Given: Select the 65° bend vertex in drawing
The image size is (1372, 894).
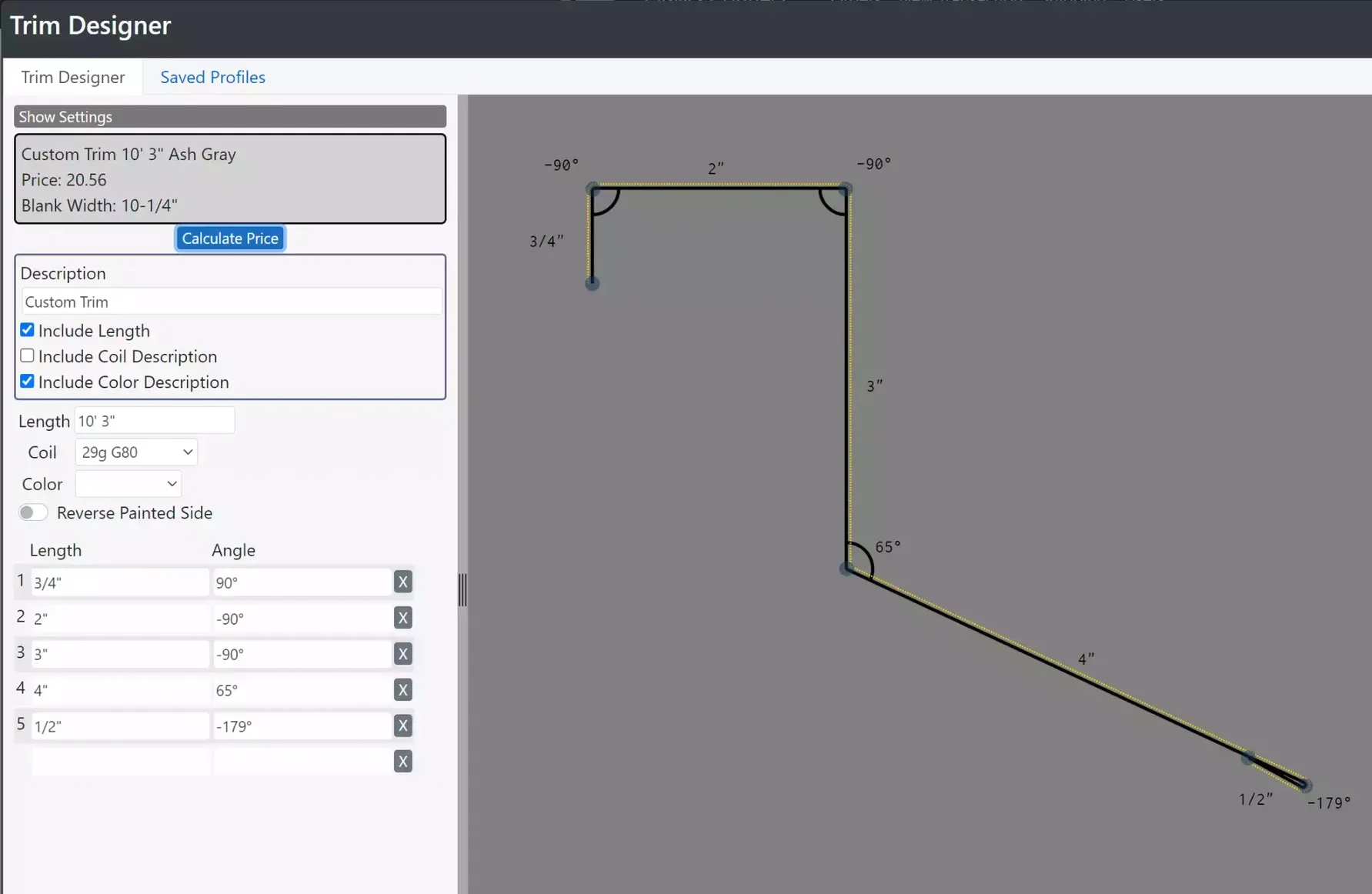Looking at the screenshot, I should 846,569.
